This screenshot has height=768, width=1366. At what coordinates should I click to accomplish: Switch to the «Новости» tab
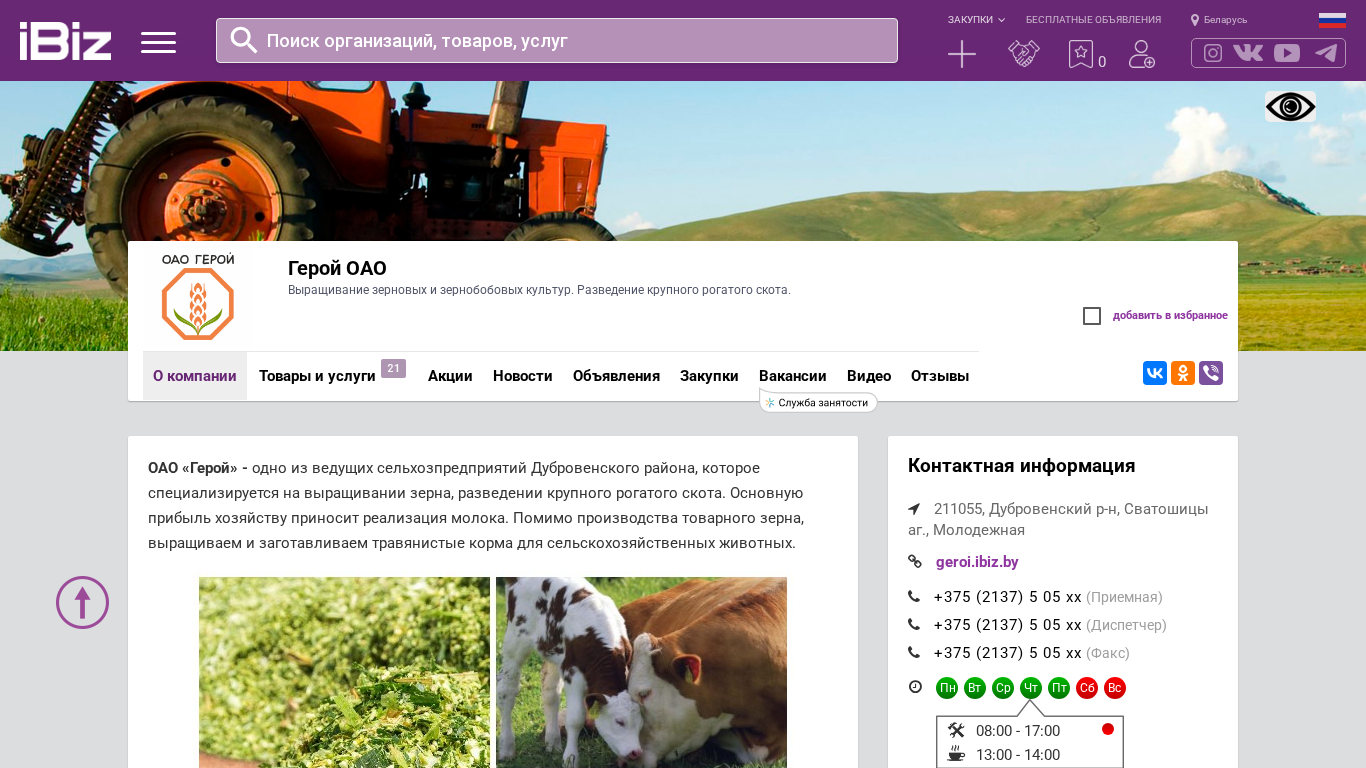click(523, 376)
